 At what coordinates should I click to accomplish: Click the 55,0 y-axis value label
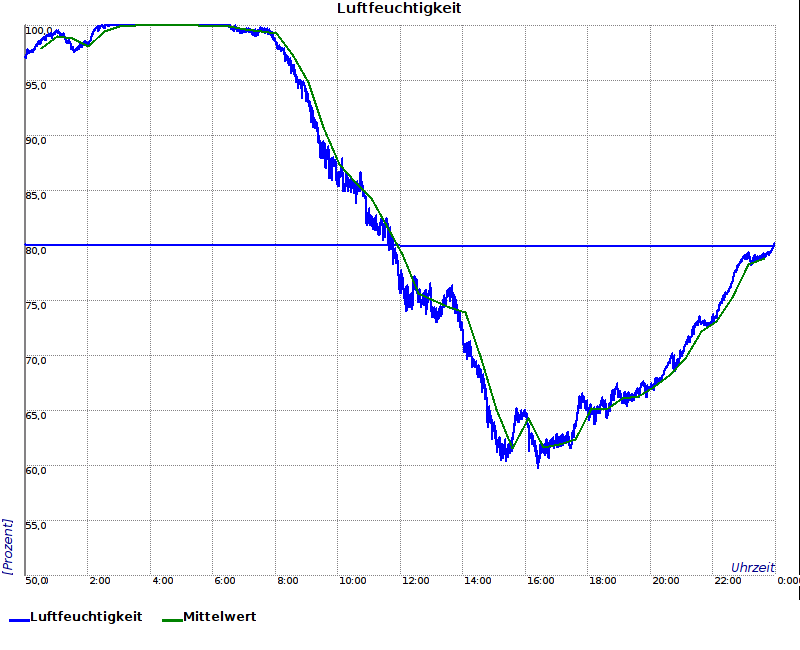coord(37,524)
